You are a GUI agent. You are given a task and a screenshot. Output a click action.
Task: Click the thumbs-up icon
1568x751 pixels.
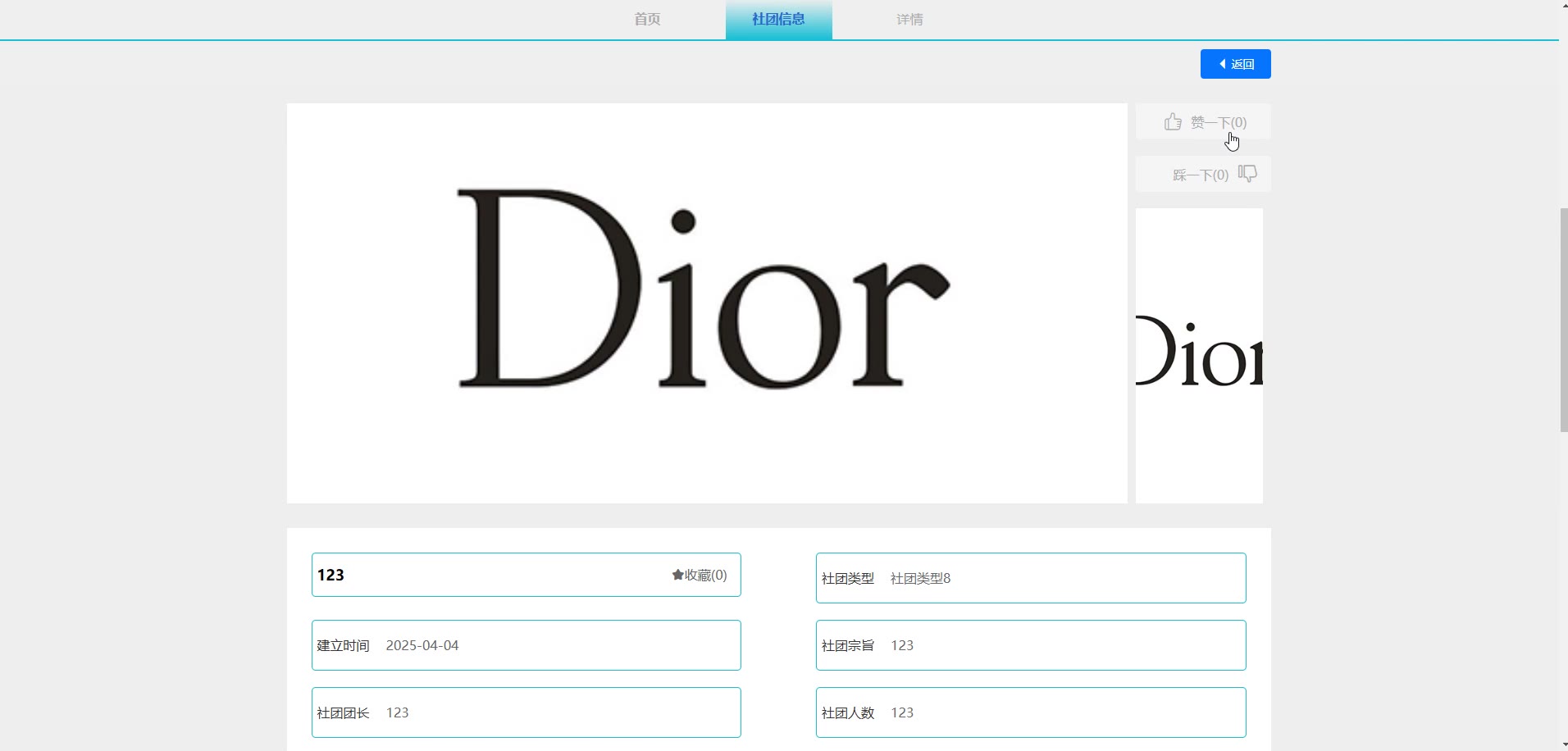(1173, 122)
